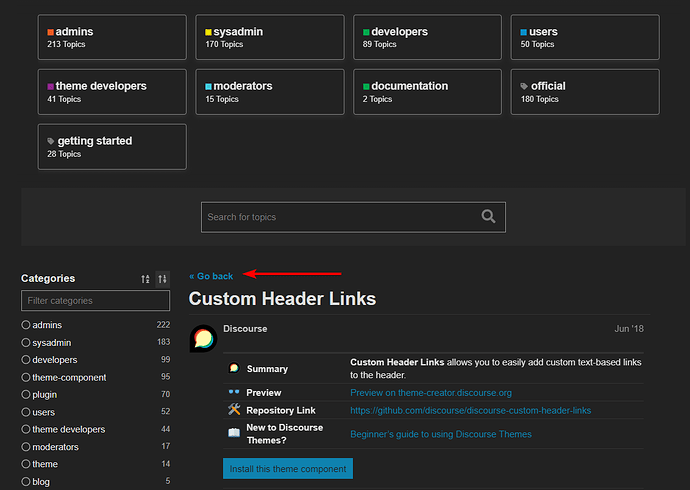This screenshot has height=490, width=690.
Task: Open Beginner's guide to Discourse Themes link
Action: (x=441, y=434)
